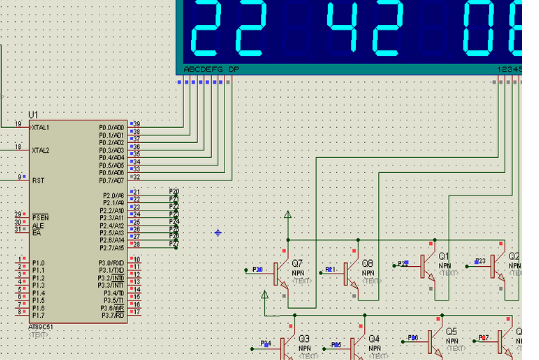Screen dimensions: 539x360
Task: Select the Q7 NPN transistor symbol
Action: pos(281,274)
